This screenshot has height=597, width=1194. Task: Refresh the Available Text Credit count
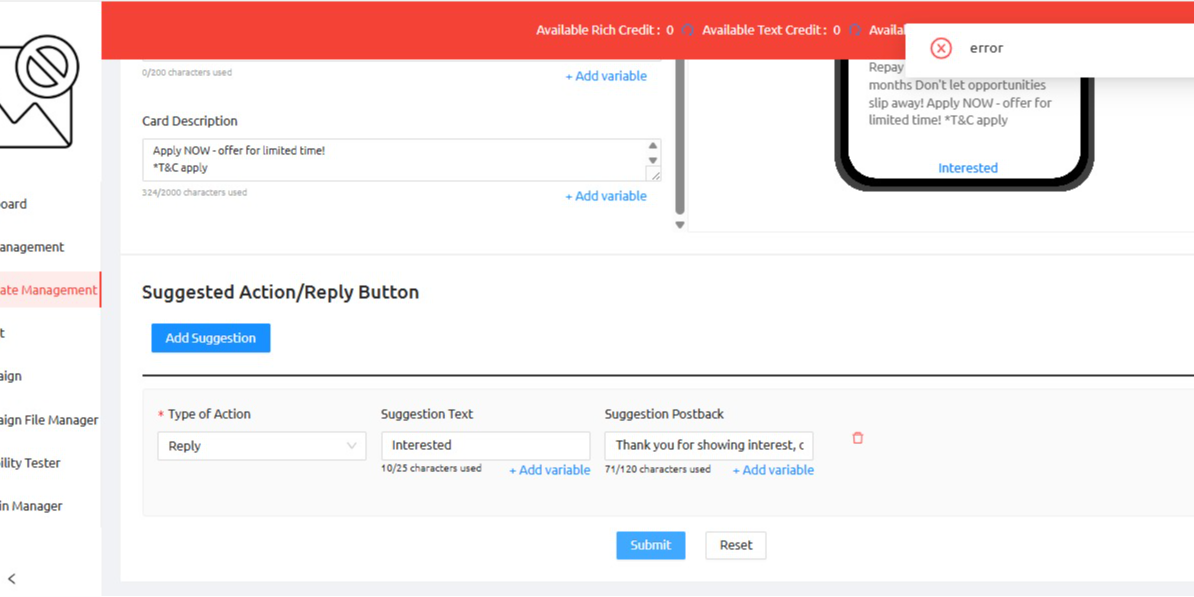pyautogui.click(x=855, y=30)
